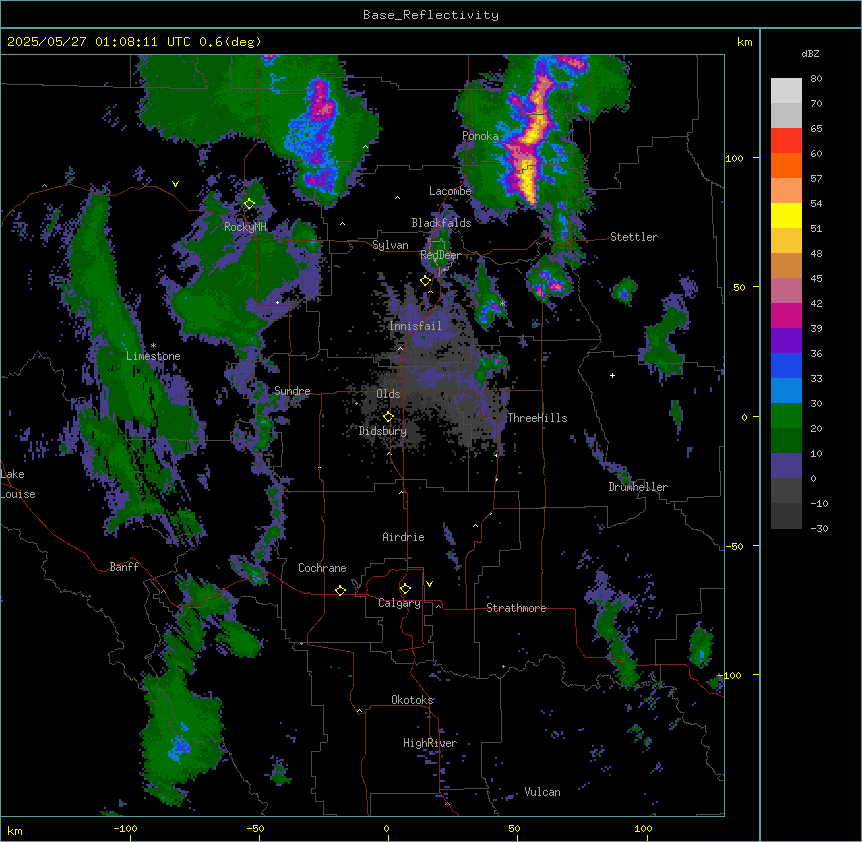Select the Lacombe city label
The image size is (862, 842).
click(450, 191)
